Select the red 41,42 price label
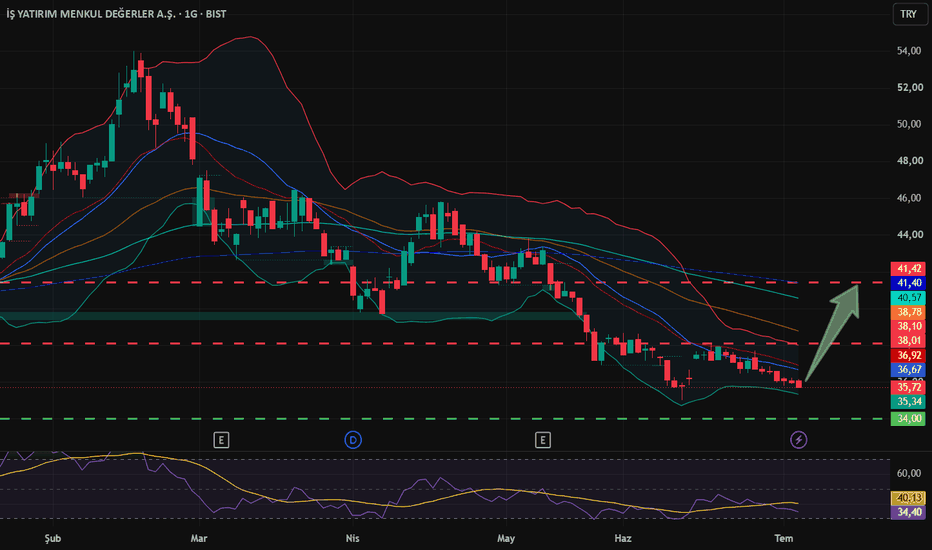The image size is (932, 550). click(908, 269)
